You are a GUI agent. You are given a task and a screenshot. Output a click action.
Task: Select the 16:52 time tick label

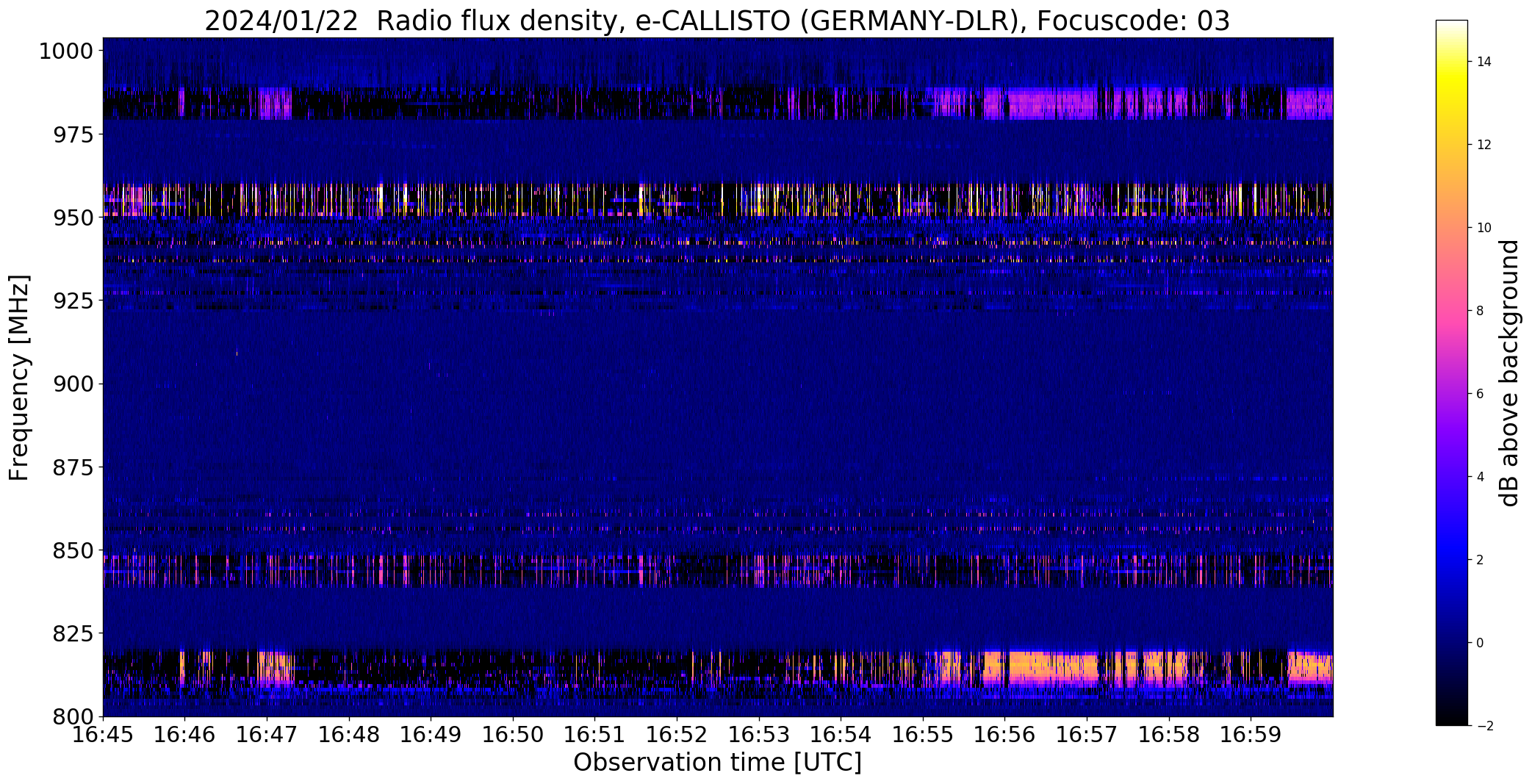(677, 735)
